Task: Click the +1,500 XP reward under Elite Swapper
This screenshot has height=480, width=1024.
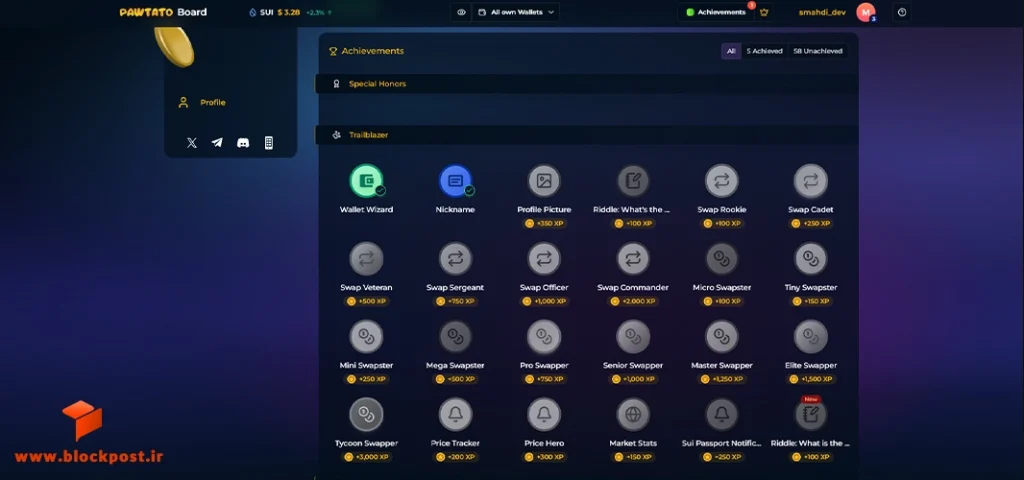Action: pyautogui.click(x=810, y=379)
